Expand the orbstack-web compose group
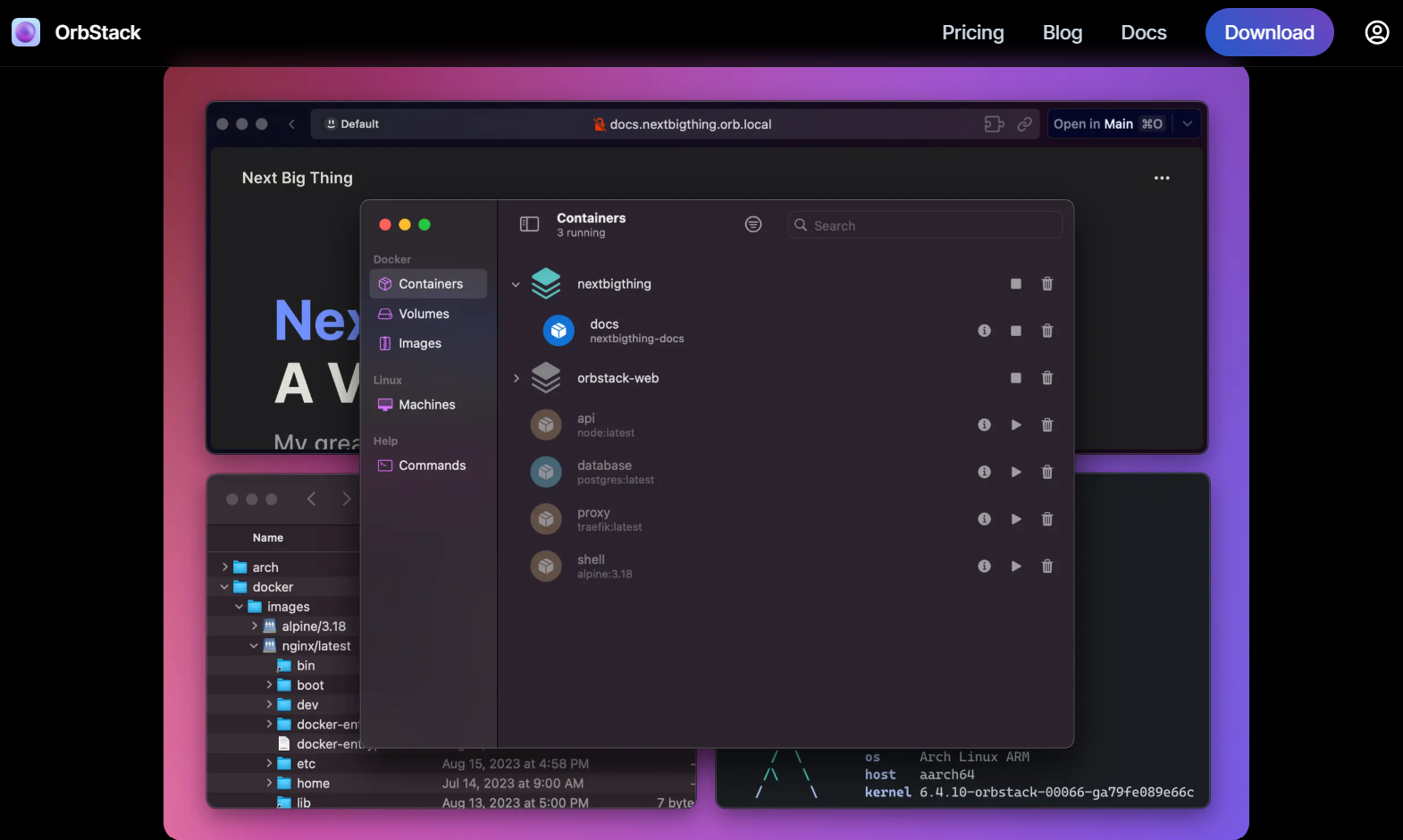The height and width of the screenshot is (840, 1403). (x=516, y=378)
